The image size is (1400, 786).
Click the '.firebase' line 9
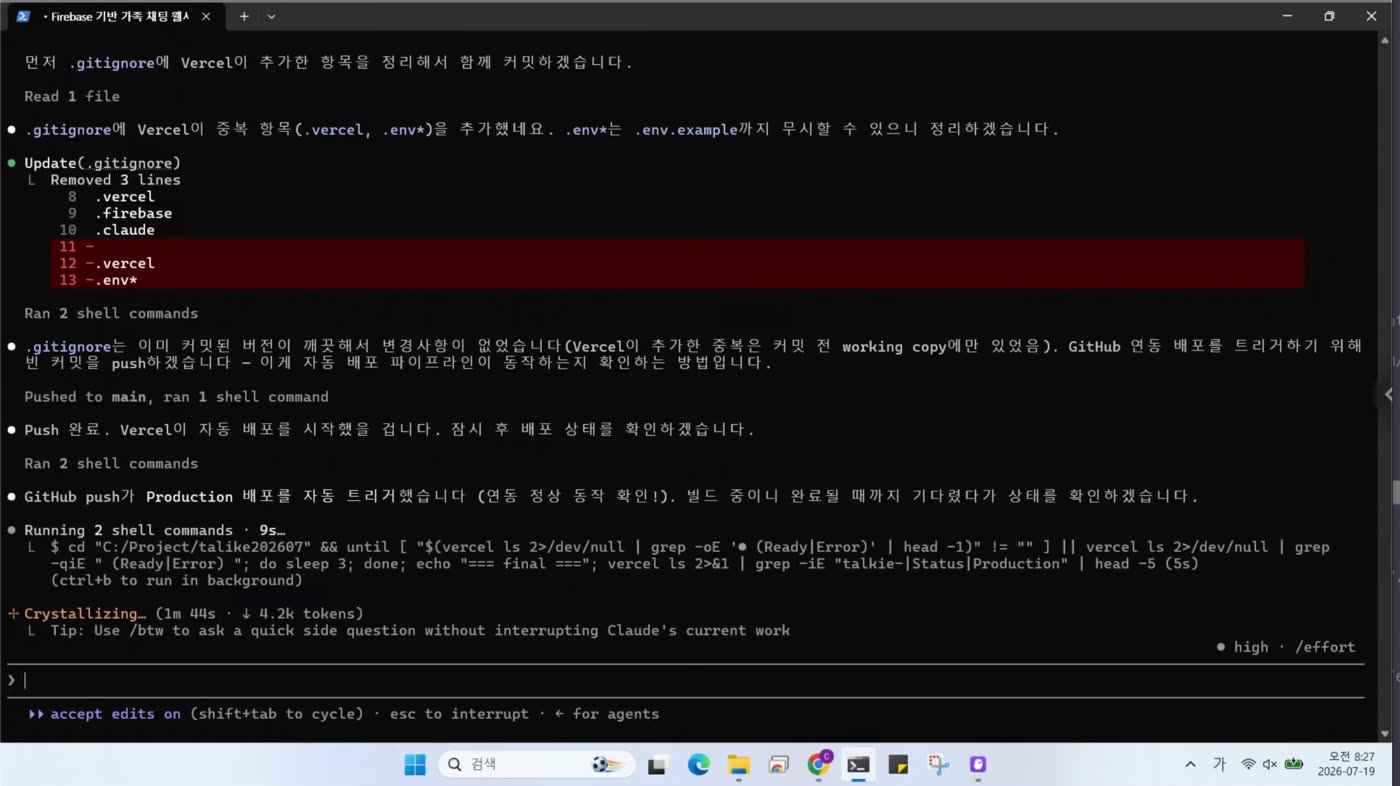tap(118, 213)
